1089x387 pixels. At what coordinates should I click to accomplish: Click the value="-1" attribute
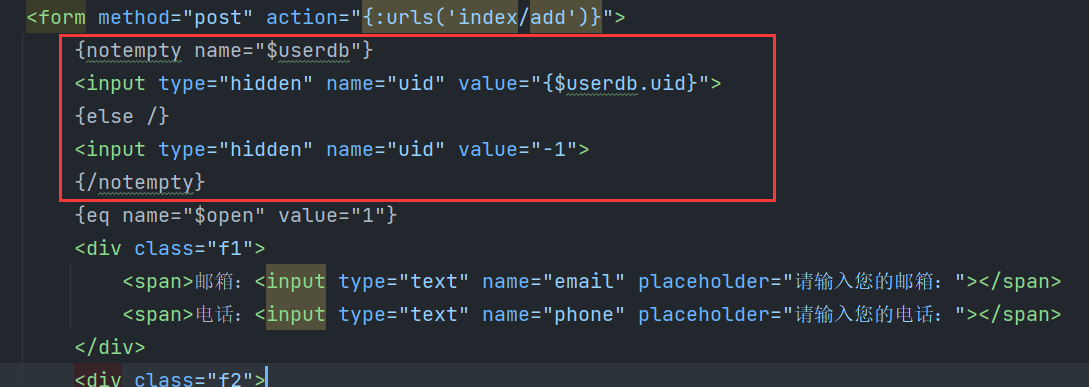coord(517,149)
